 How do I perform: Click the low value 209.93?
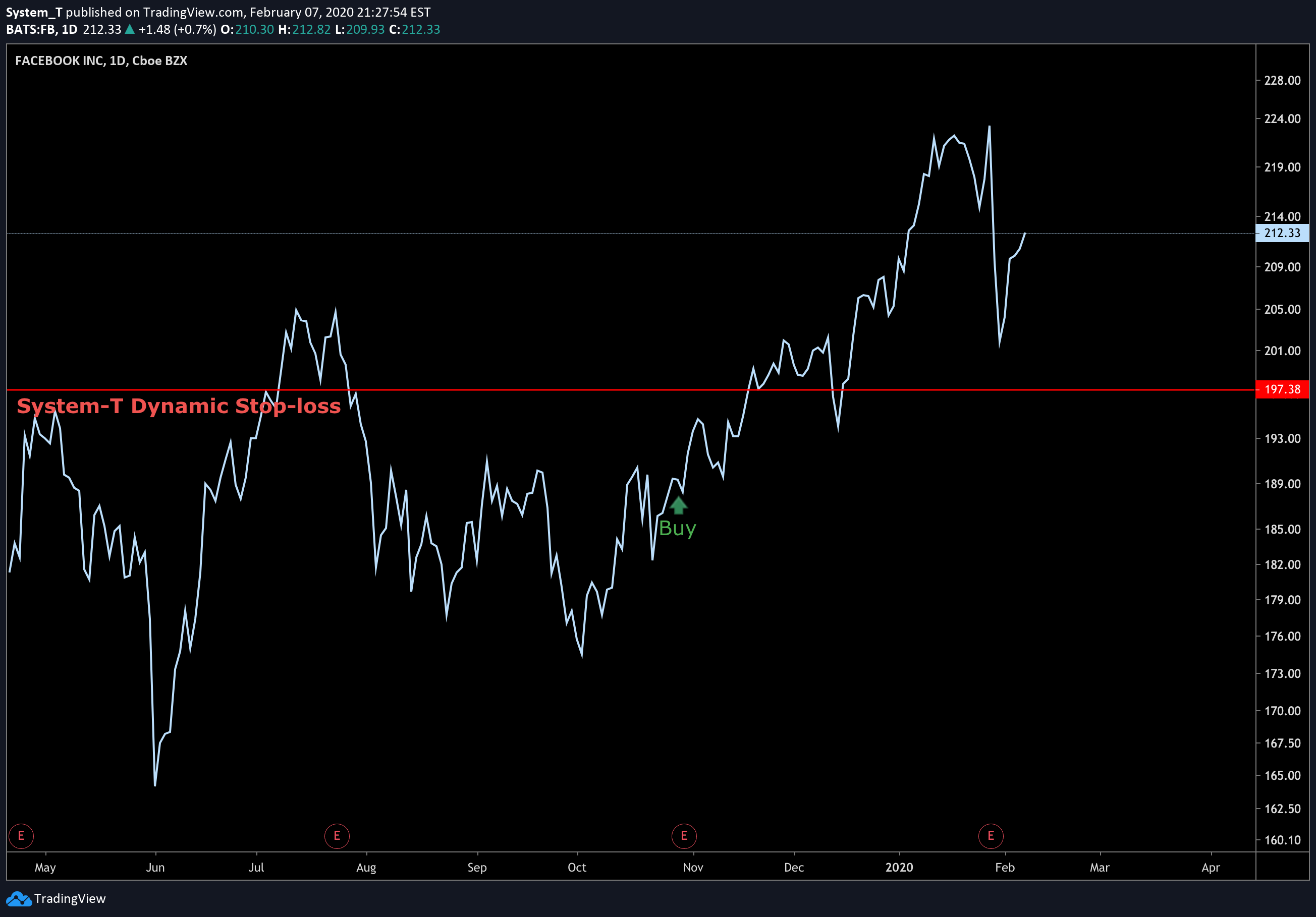366,29
